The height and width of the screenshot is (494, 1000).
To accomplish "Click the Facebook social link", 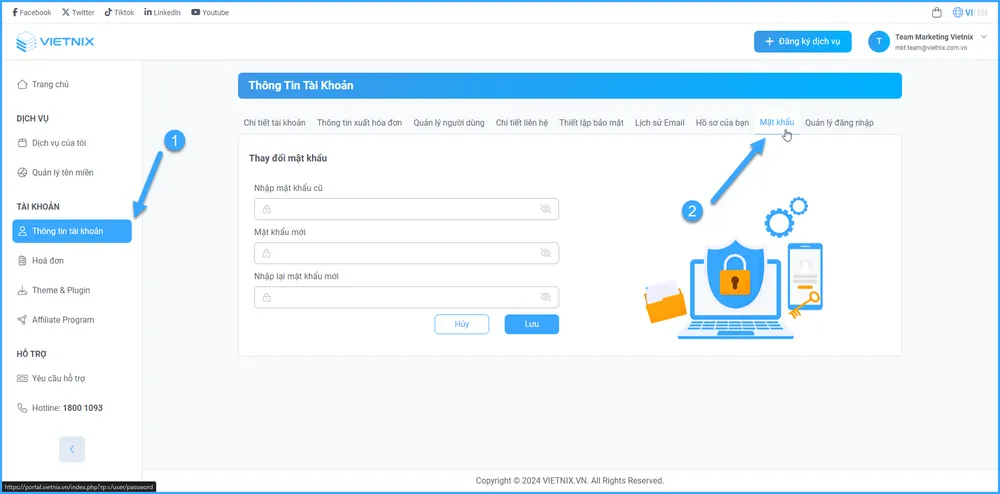I will point(32,13).
